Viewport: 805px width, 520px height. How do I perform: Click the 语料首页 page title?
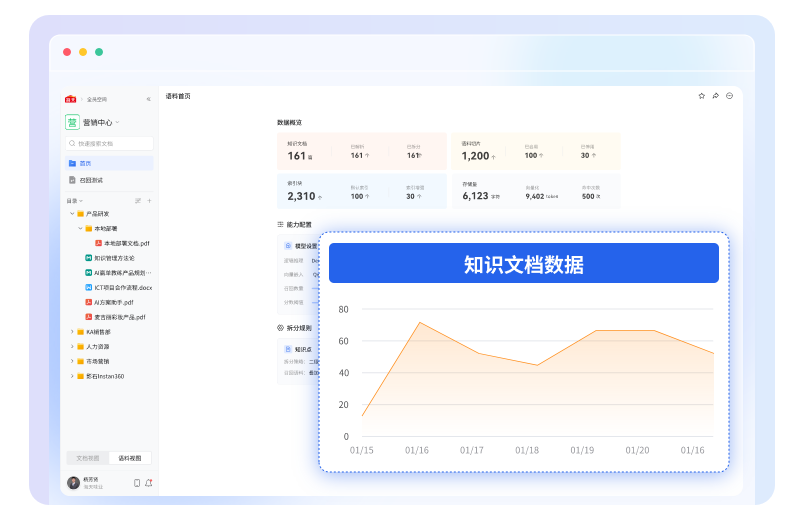pos(178,96)
